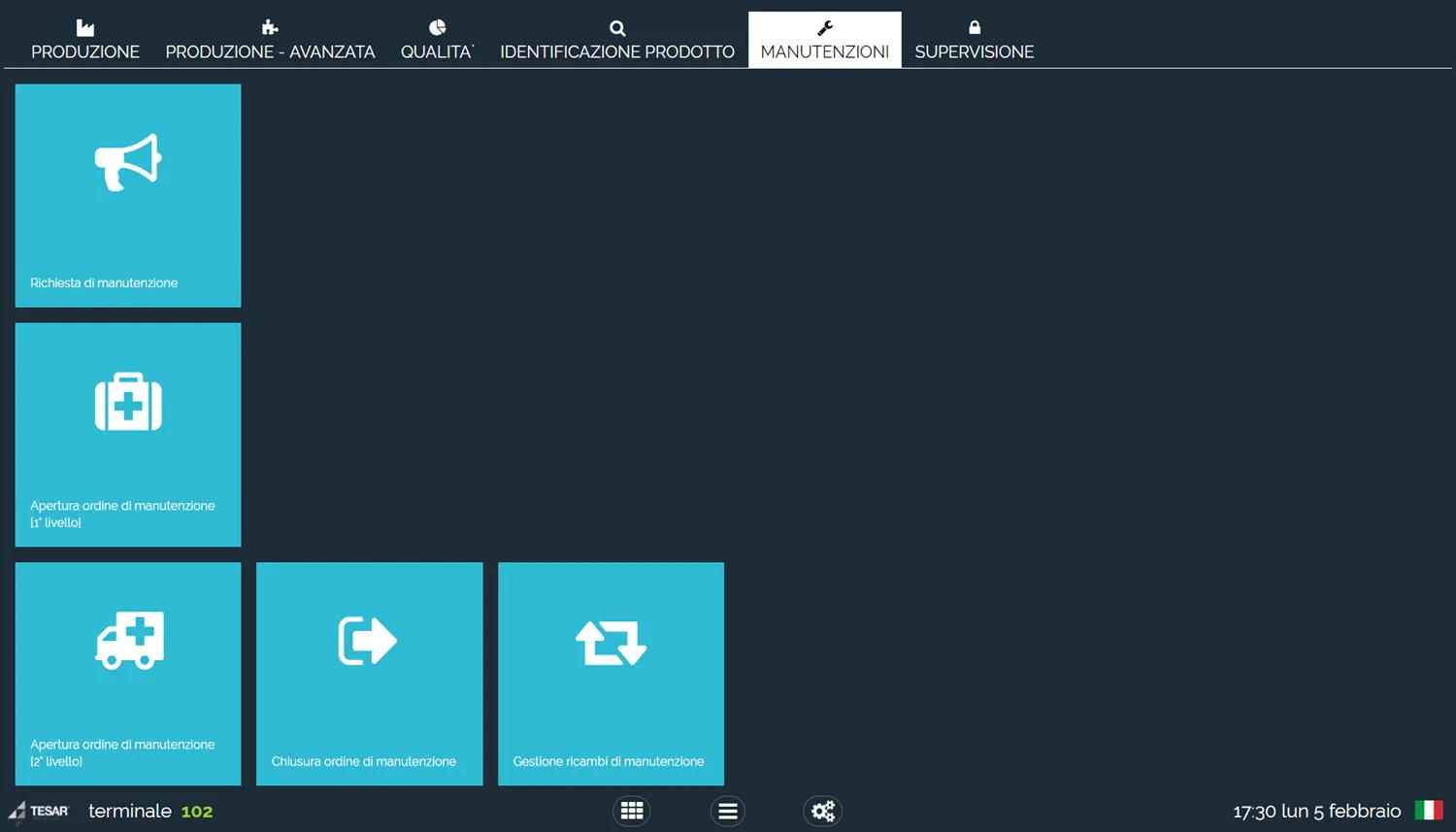Open Apertura ordine di manutenzione 1° livello label
Image resolution: width=1456 pixels, height=832 pixels.
pyautogui.click(x=122, y=514)
